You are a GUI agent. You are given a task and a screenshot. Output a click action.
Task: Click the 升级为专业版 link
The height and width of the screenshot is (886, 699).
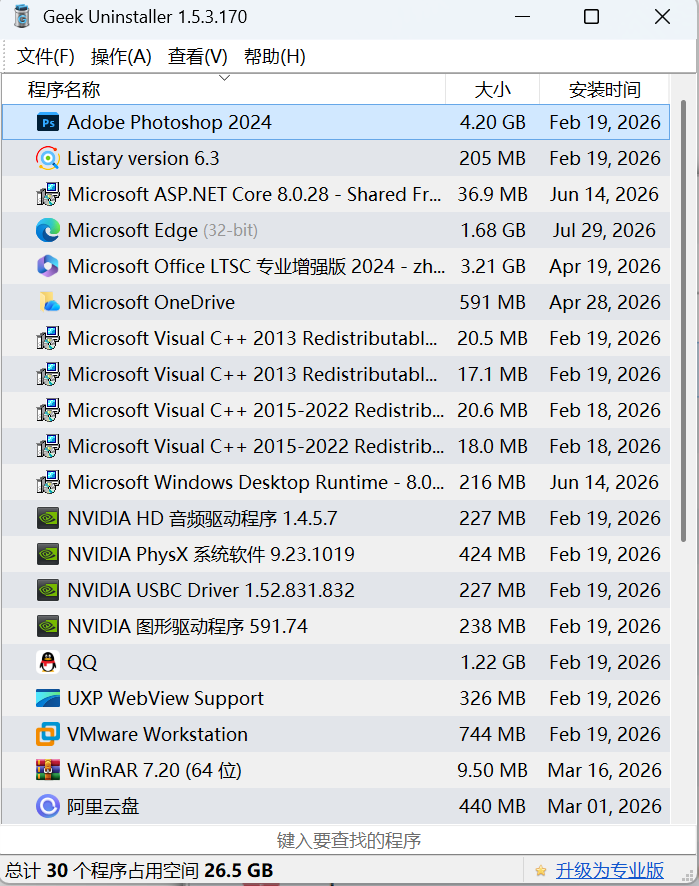[x=610, y=871]
